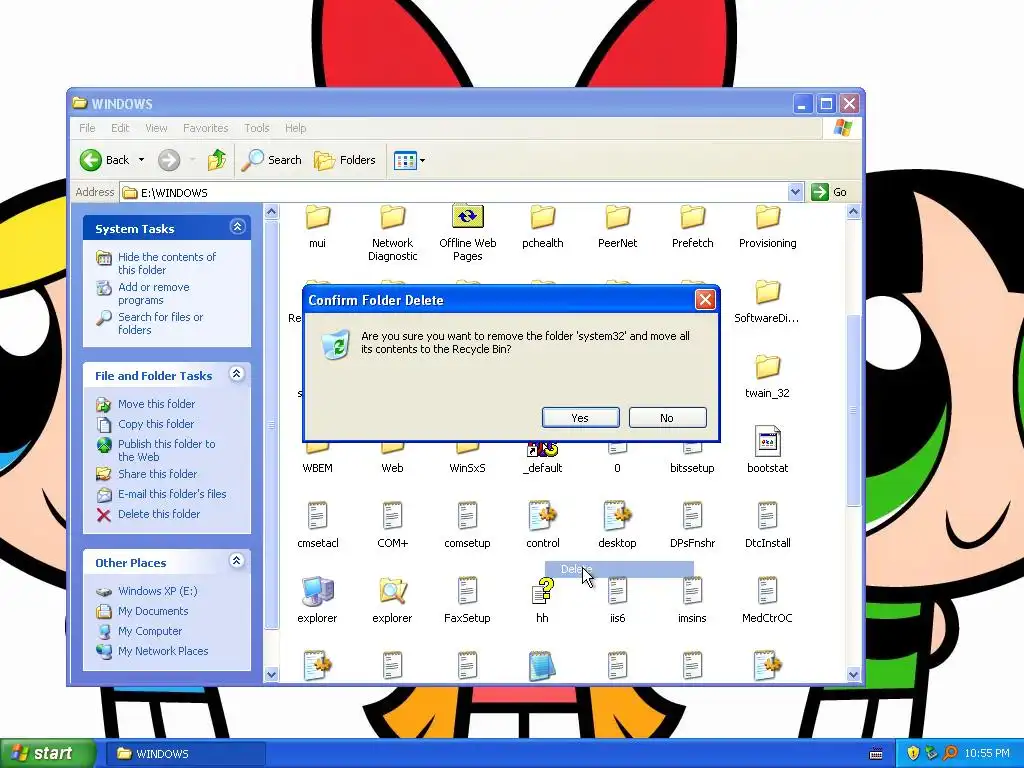This screenshot has height=768, width=1024.
Task: Open the Edit menu
Action: (x=120, y=128)
